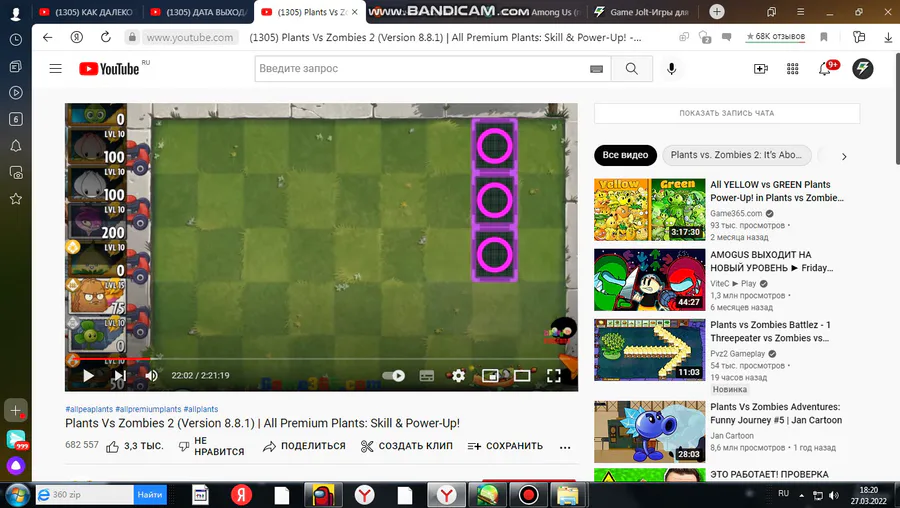Open the account avatar menu

(x=862, y=69)
